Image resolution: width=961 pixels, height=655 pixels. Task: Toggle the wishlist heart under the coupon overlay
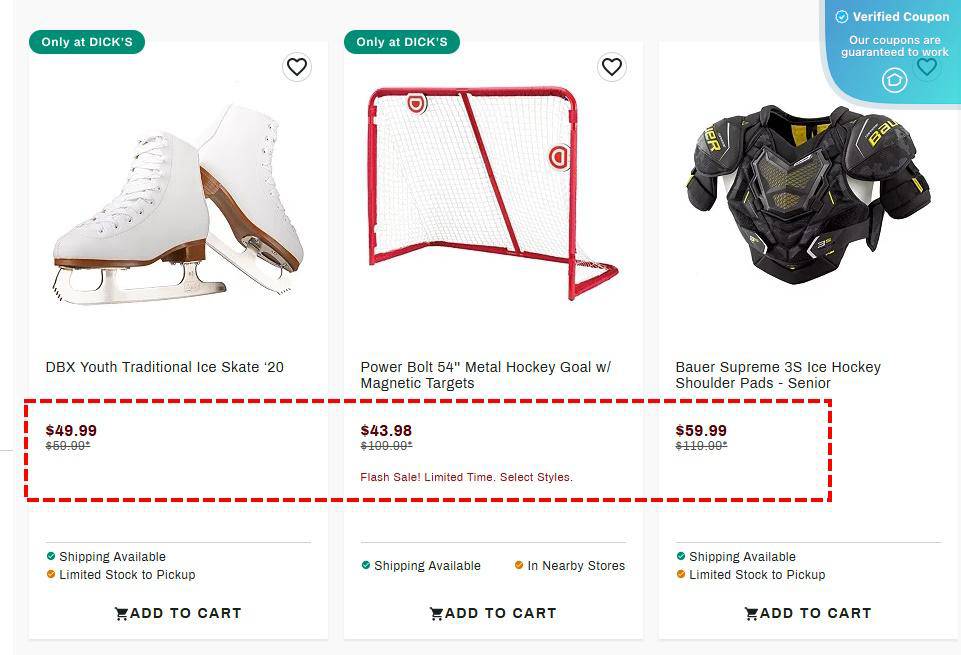[x=927, y=67]
